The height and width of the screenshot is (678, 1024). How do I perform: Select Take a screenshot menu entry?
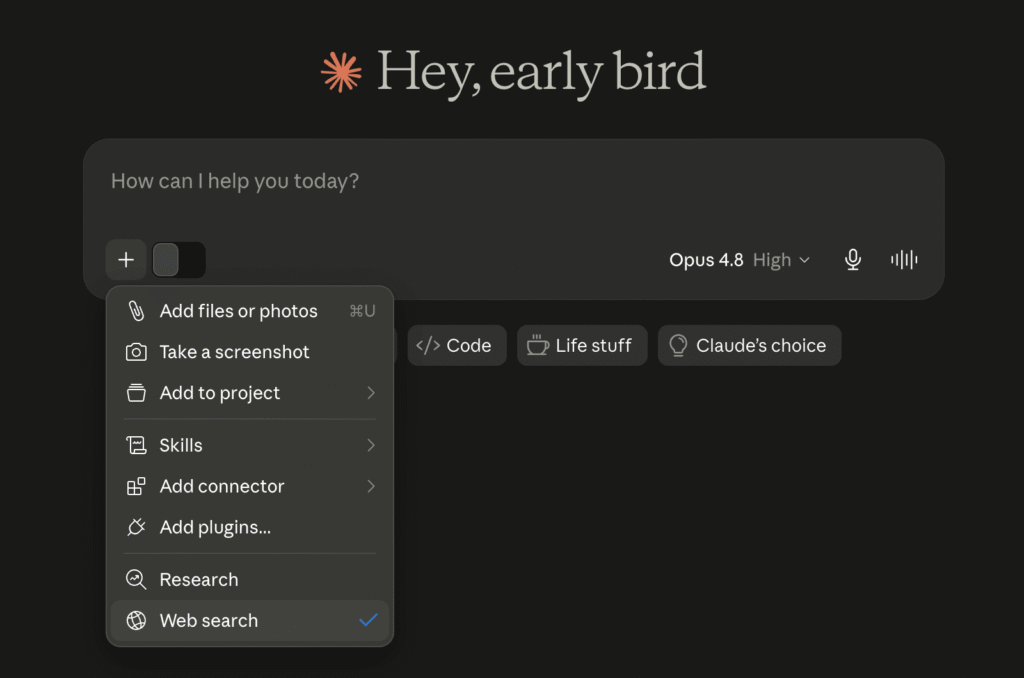250,352
